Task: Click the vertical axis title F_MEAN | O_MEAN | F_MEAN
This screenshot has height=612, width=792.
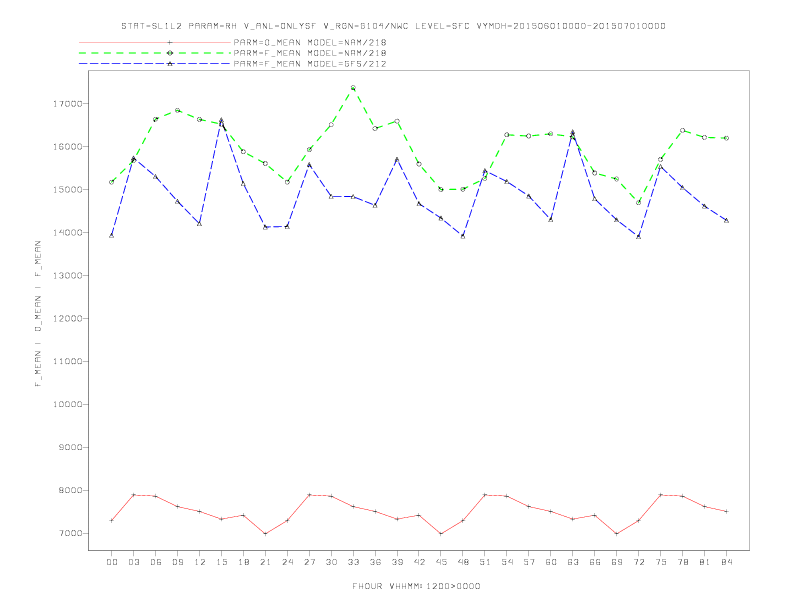Action: coord(38,314)
